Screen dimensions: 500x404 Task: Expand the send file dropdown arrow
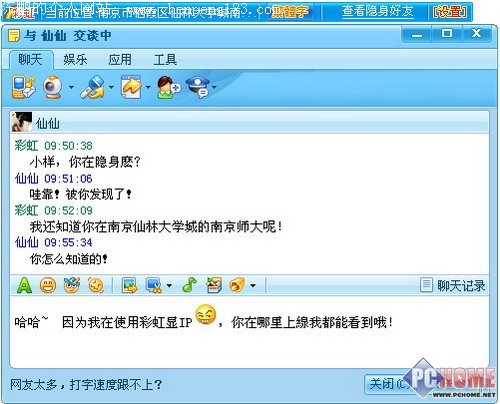point(148,88)
